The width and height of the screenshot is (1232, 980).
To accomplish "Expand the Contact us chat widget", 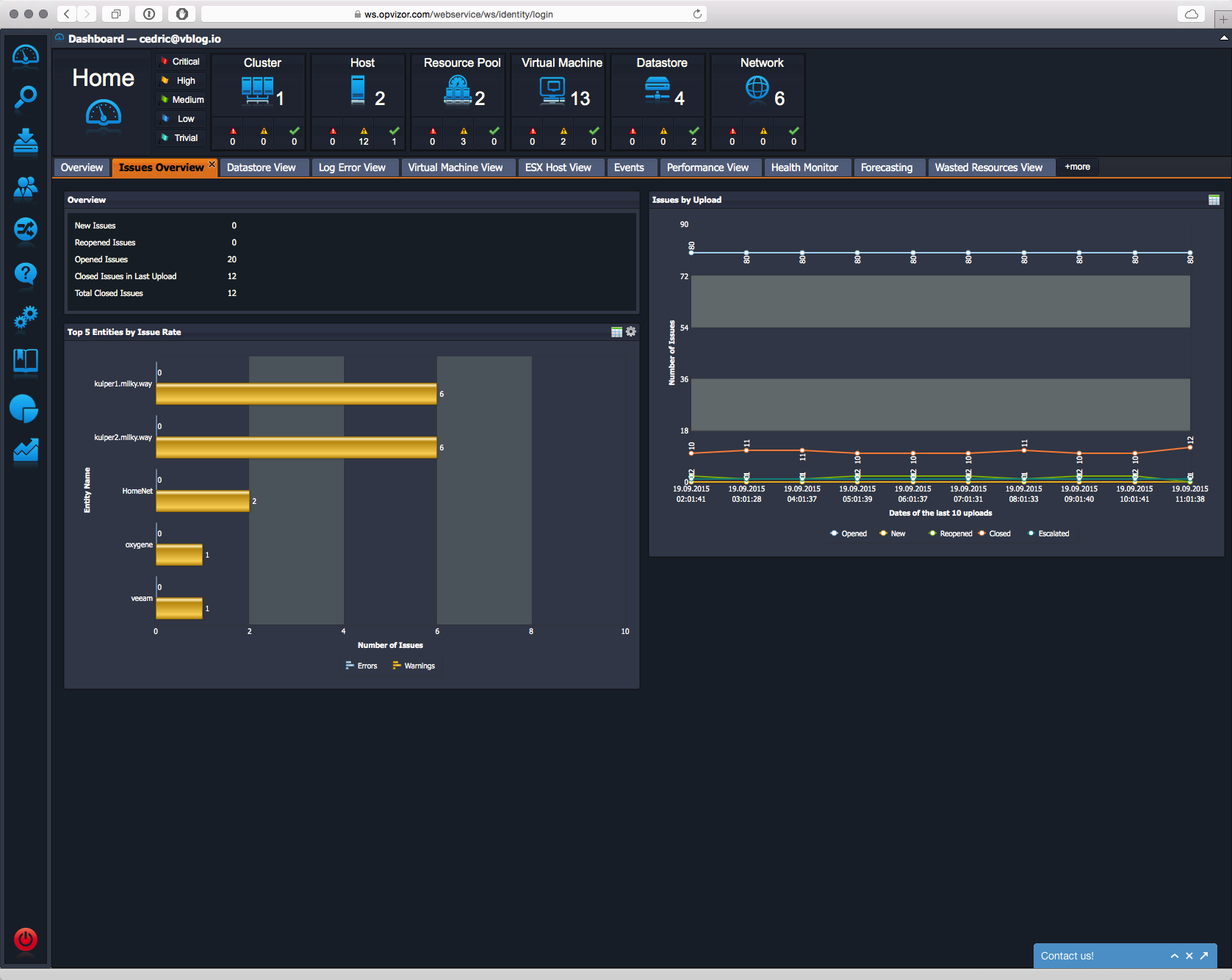I will pos(1174,956).
